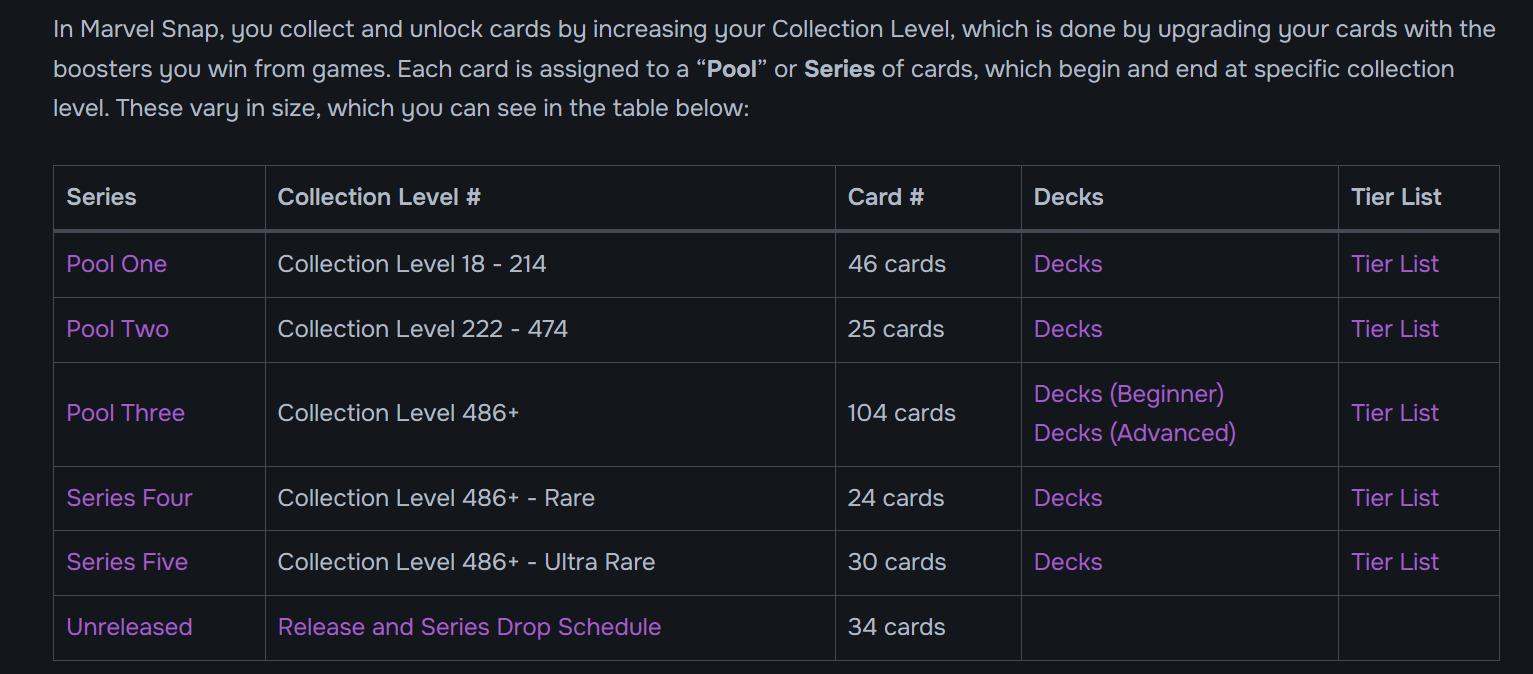Open the Series Five link
Image resolution: width=1533 pixels, height=674 pixels.
tap(127, 562)
